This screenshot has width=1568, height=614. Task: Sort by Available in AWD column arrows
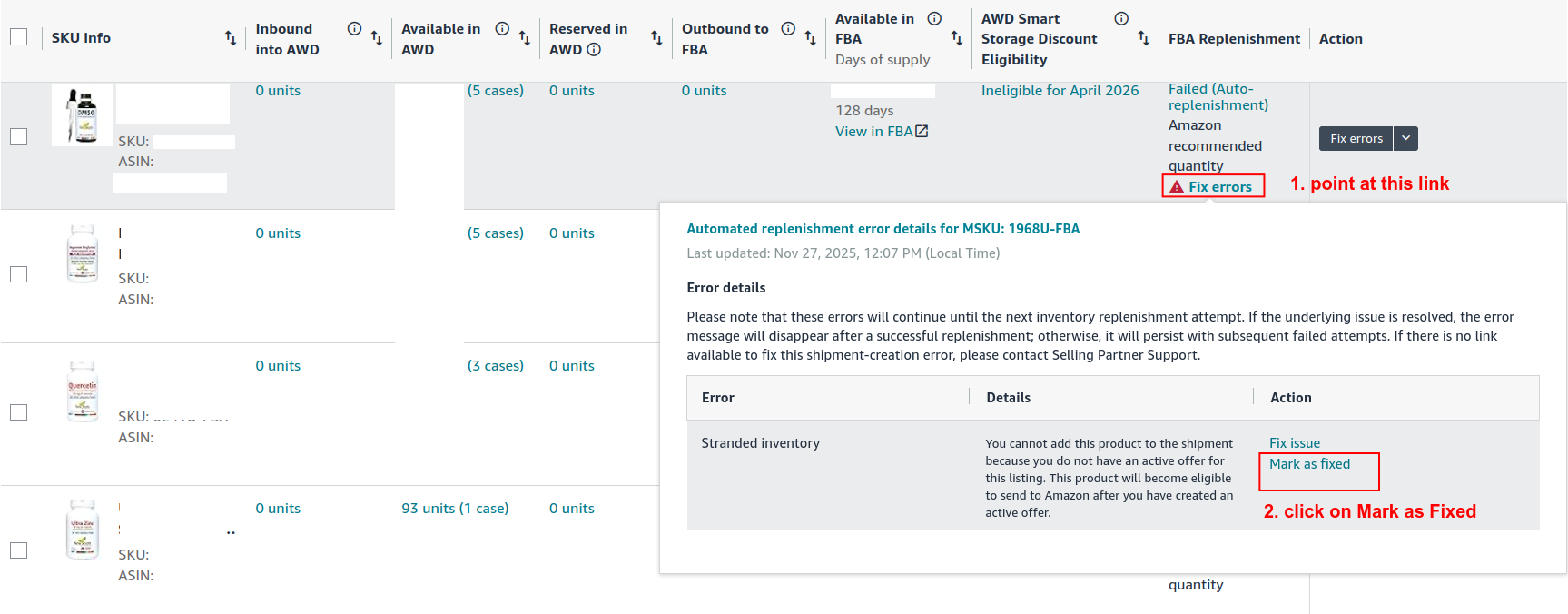click(x=525, y=38)
